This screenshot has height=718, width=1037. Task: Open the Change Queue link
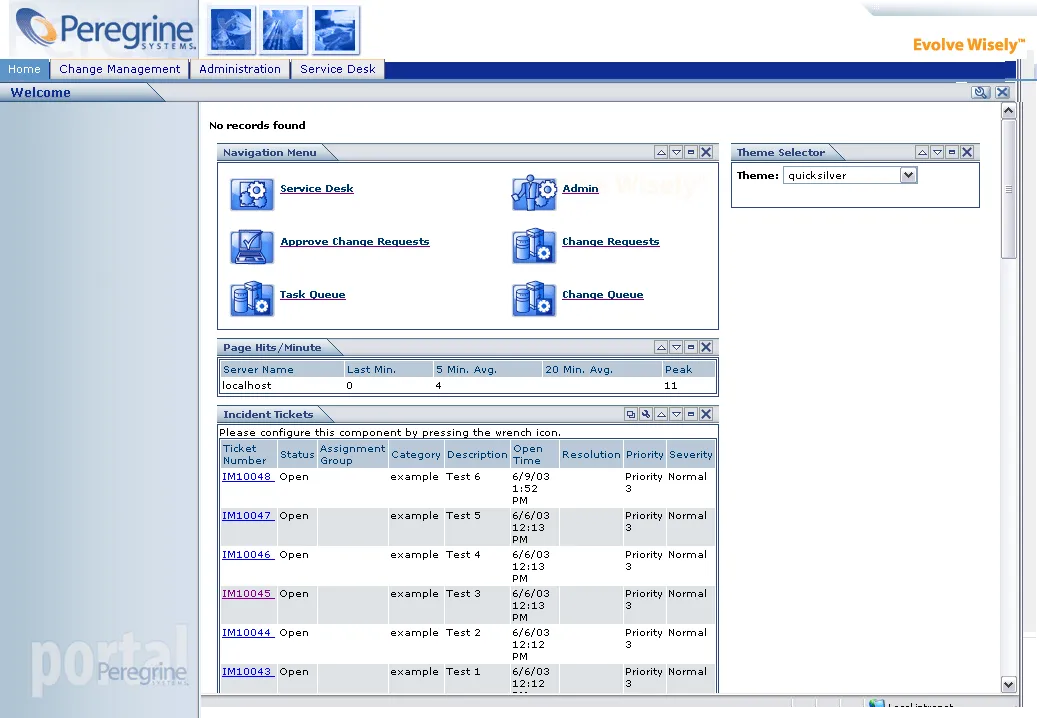[602, 294]
